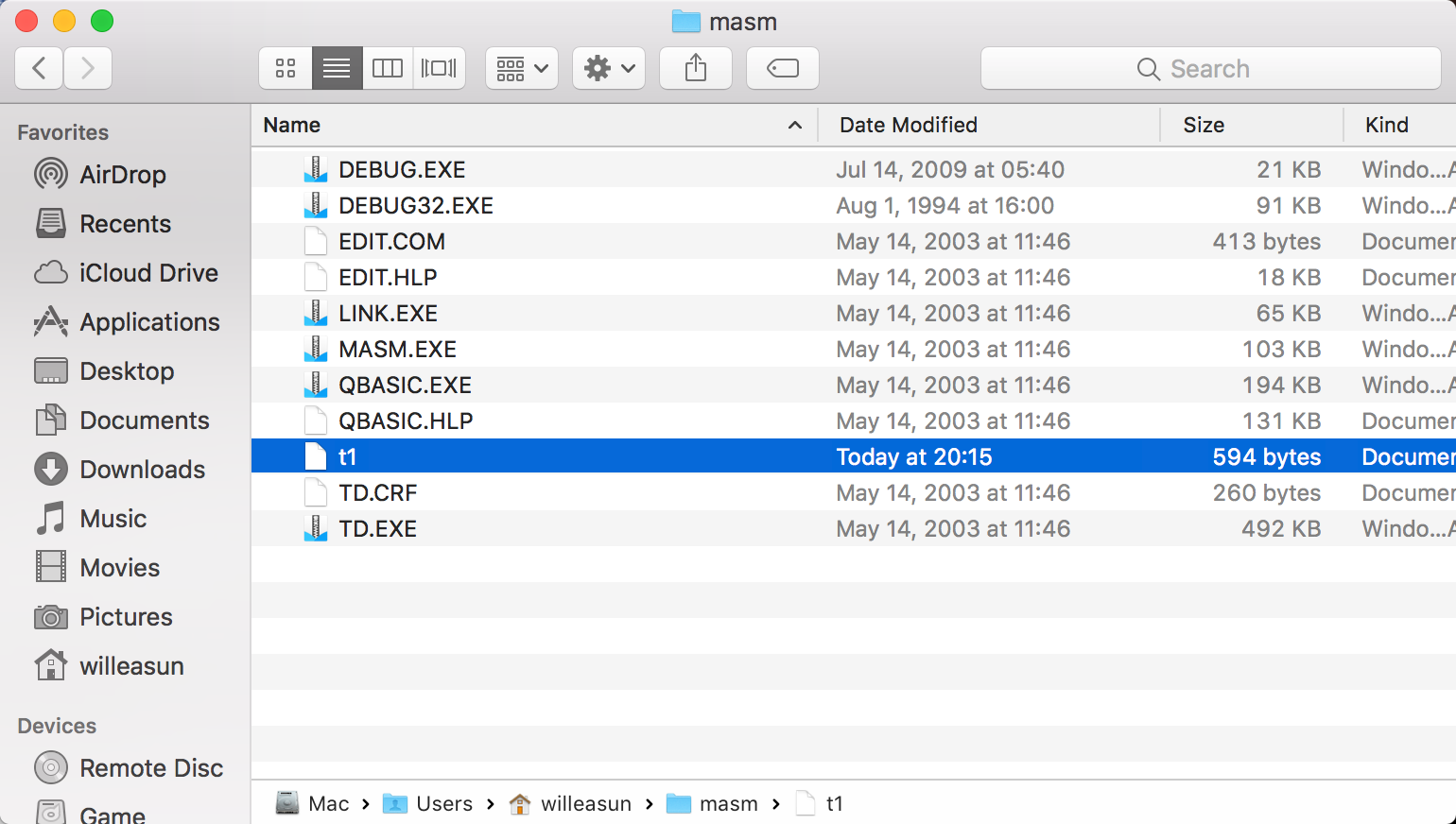
Task: Select the DEBUG32.EXE file icon
Action: [316, 205]
